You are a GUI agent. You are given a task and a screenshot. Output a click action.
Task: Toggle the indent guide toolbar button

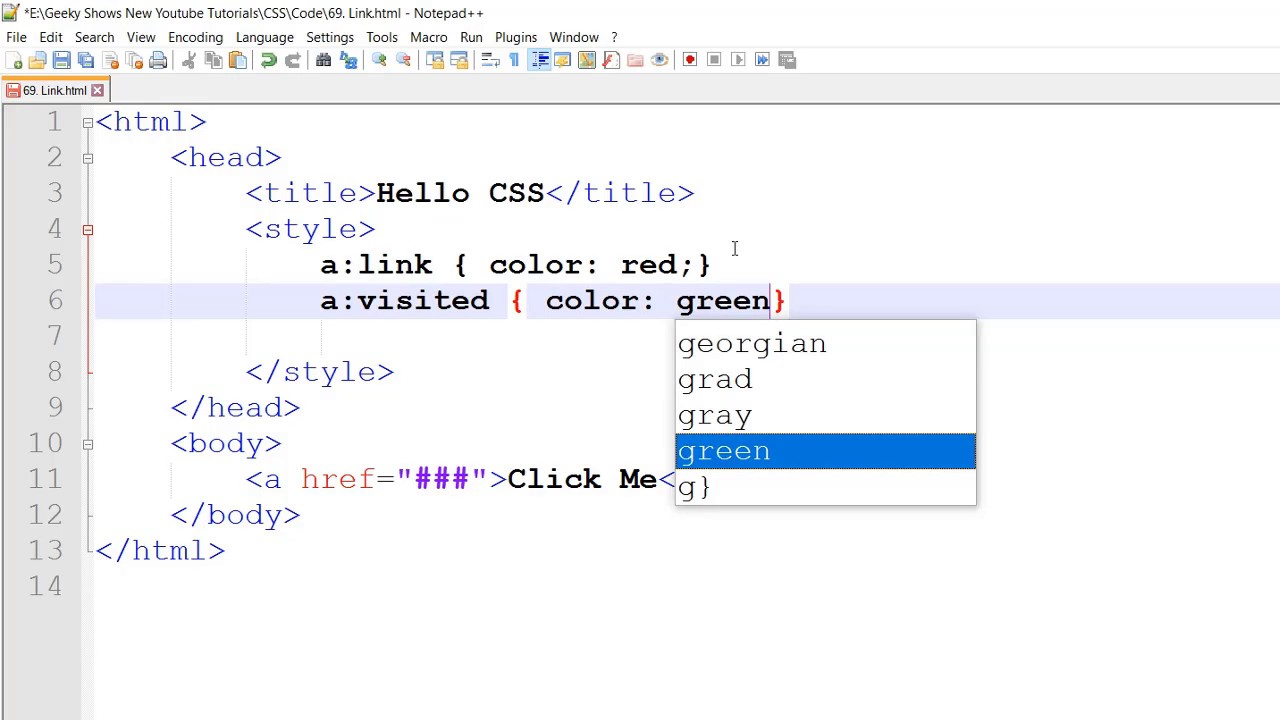click(x=539, y=61)
